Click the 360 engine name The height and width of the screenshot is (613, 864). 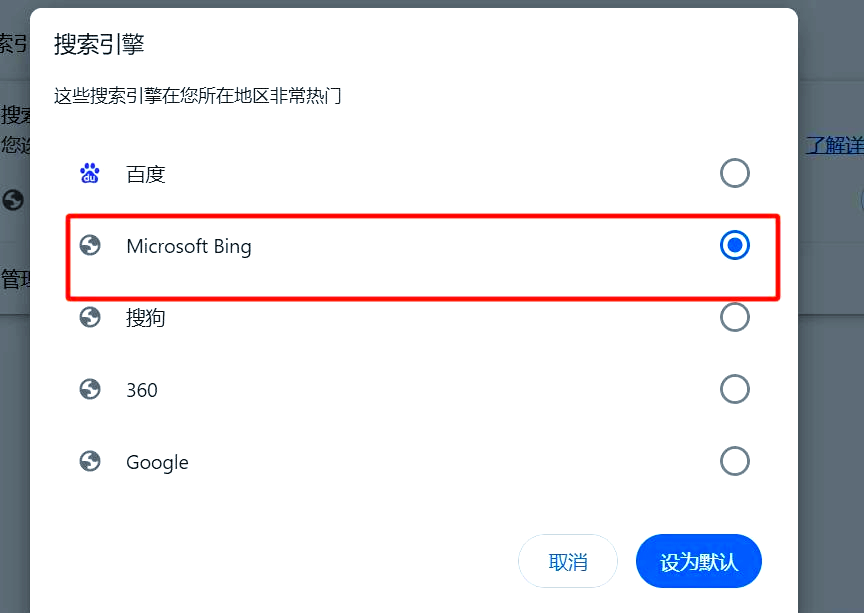click(142, 390)
